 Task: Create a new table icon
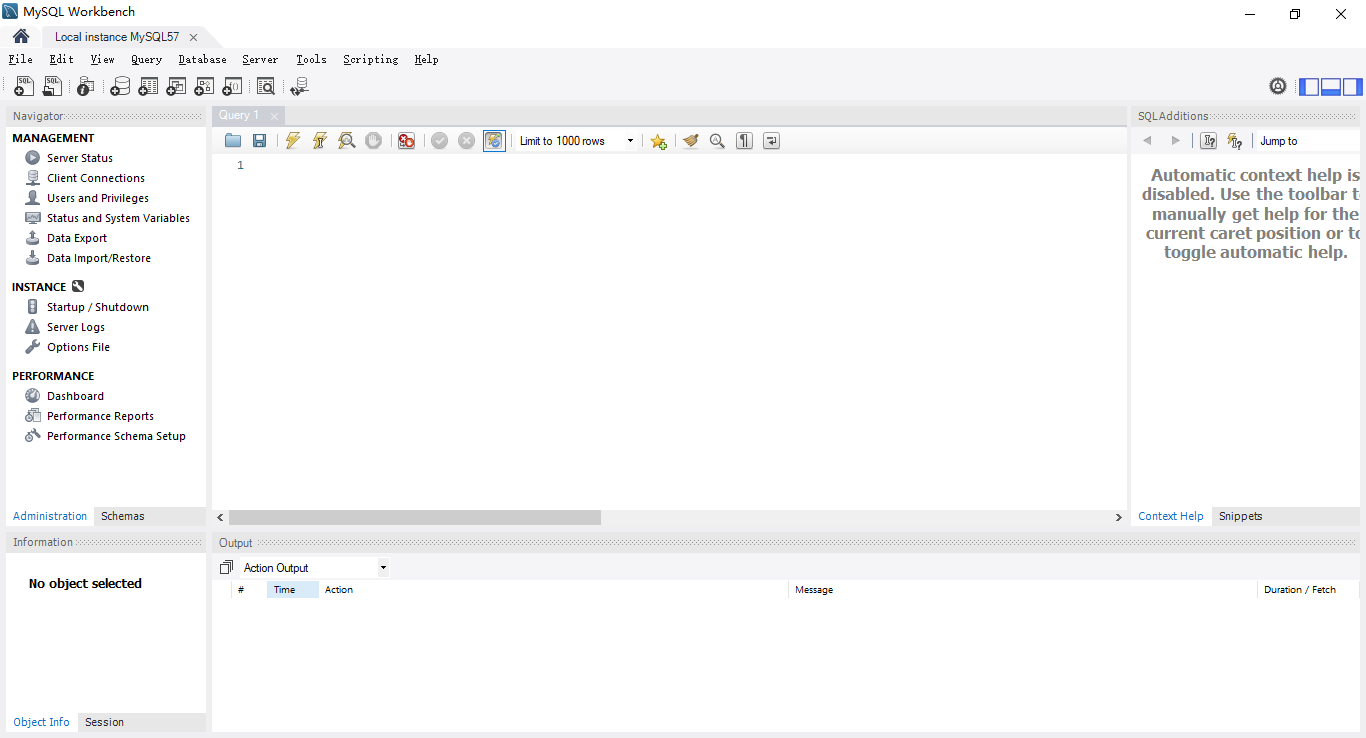click(x=148, y=87)
